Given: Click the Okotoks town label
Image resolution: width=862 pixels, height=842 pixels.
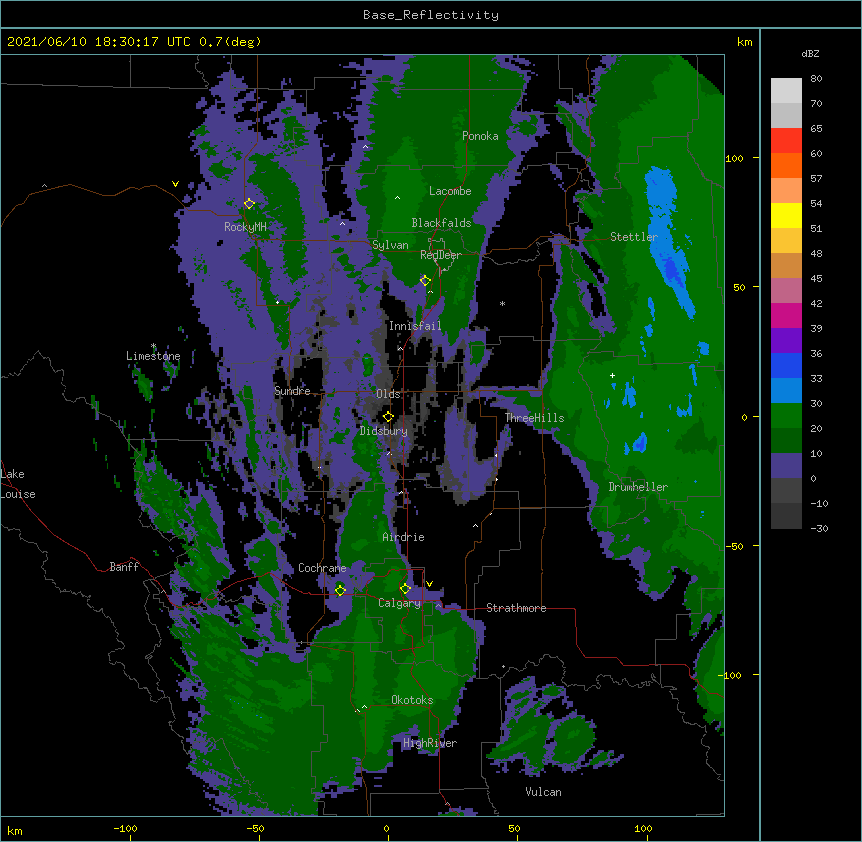Looking at the screenshot, I should click(412, 700).
